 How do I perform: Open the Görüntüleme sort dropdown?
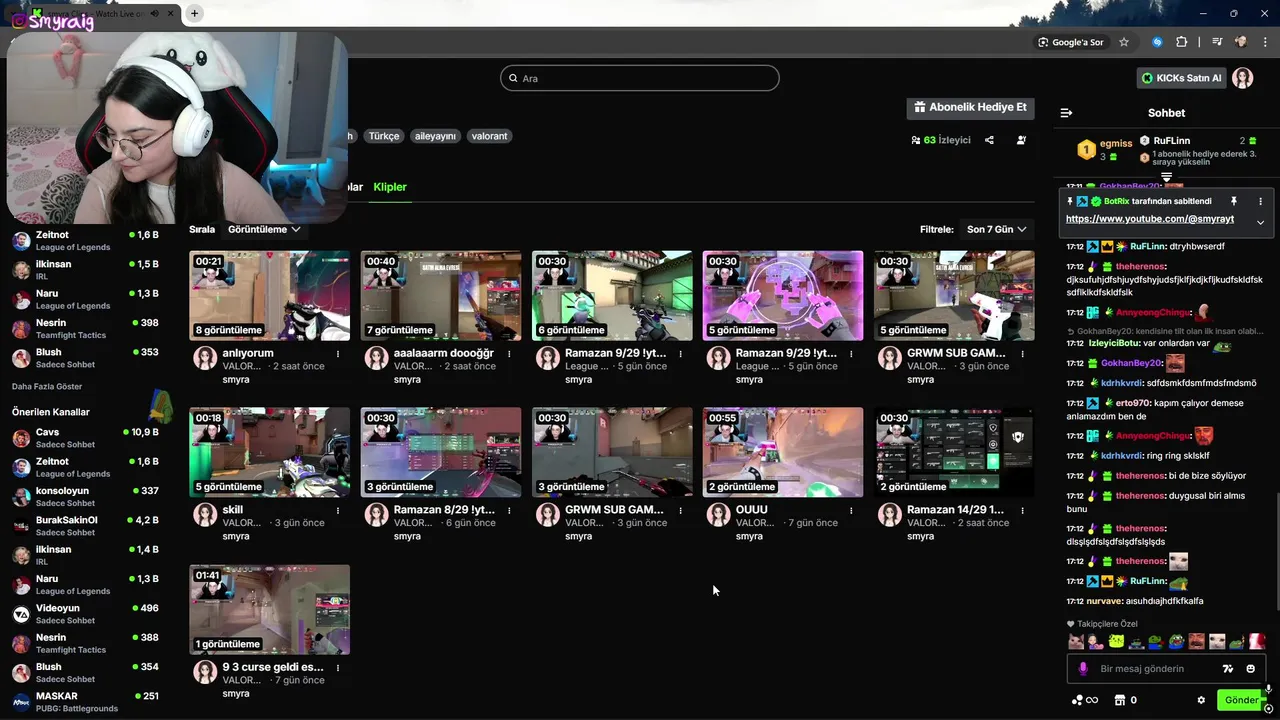pos(264,229)
